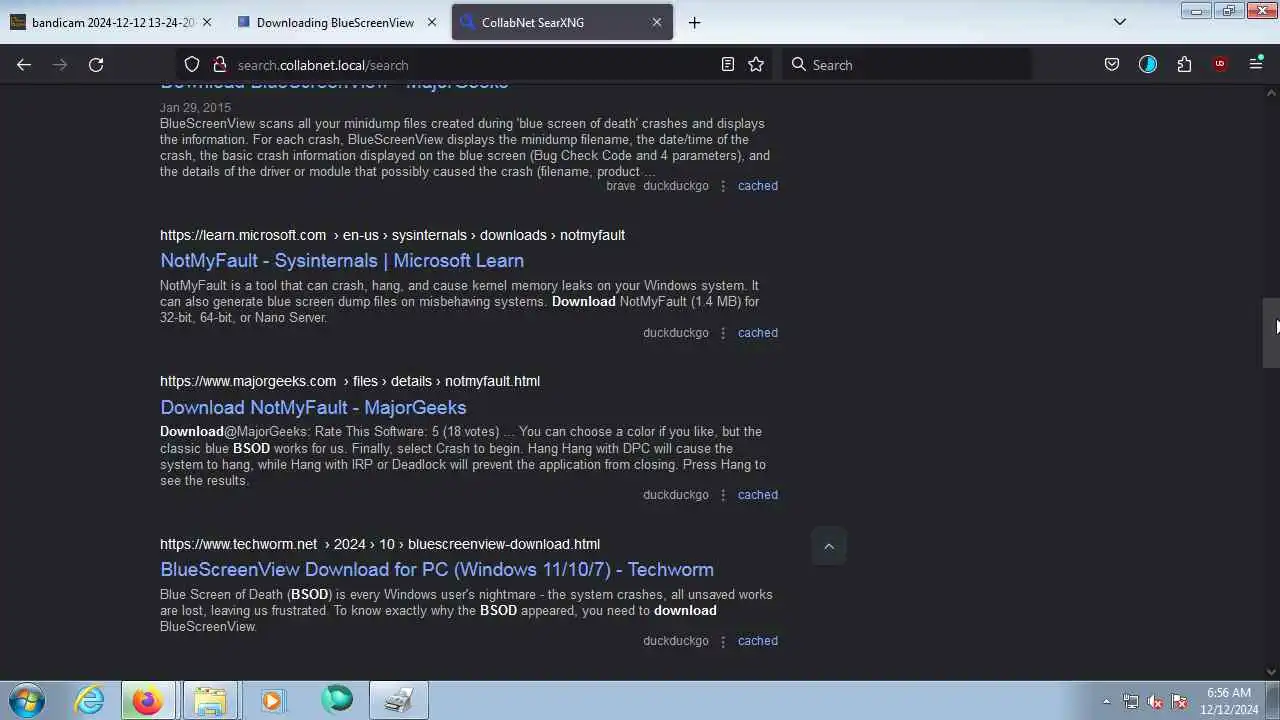Open BlueScreenView Download for PC Techworm link

tap(437, 570)
